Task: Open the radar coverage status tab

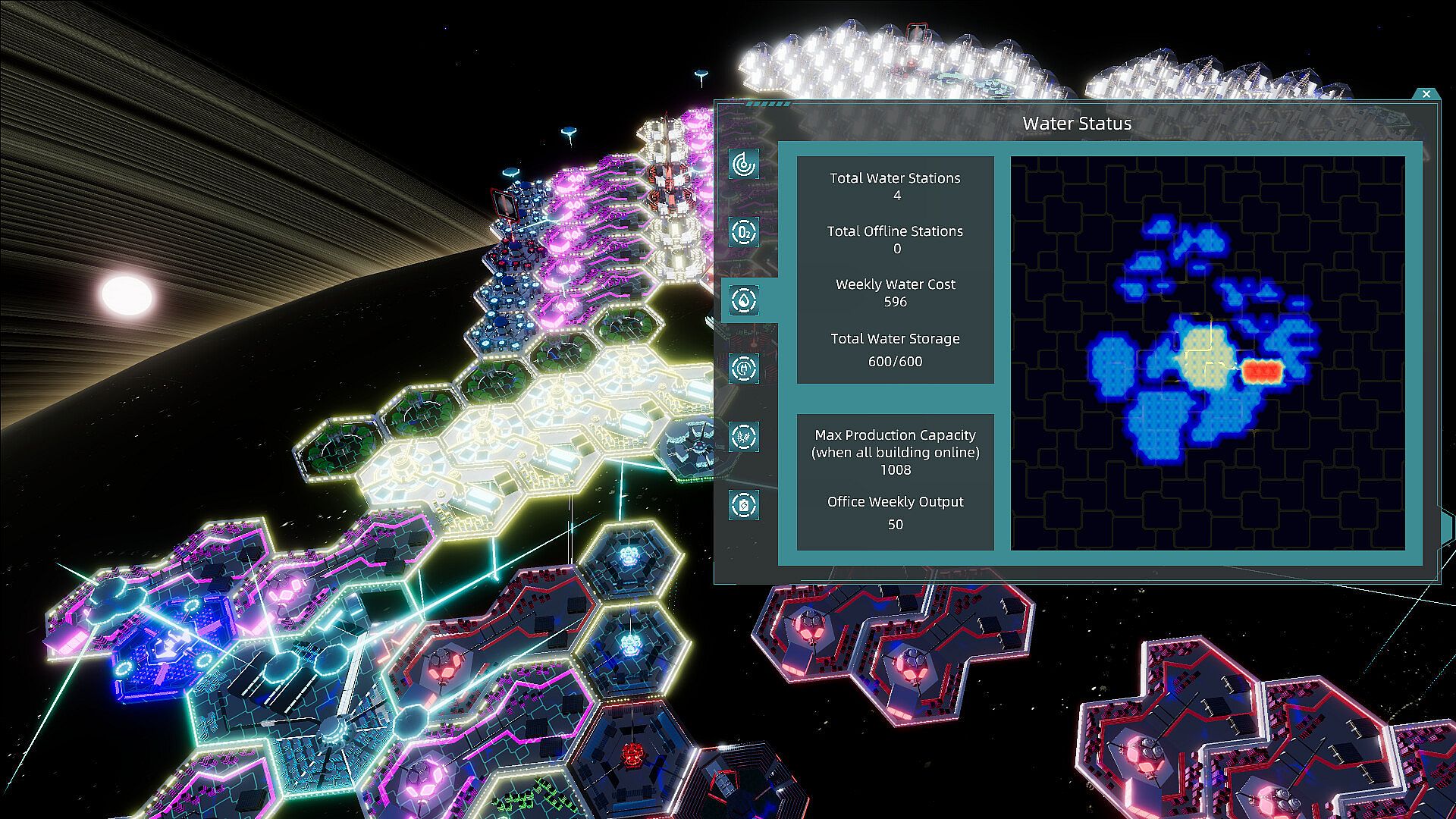Action: pos(744,164)
